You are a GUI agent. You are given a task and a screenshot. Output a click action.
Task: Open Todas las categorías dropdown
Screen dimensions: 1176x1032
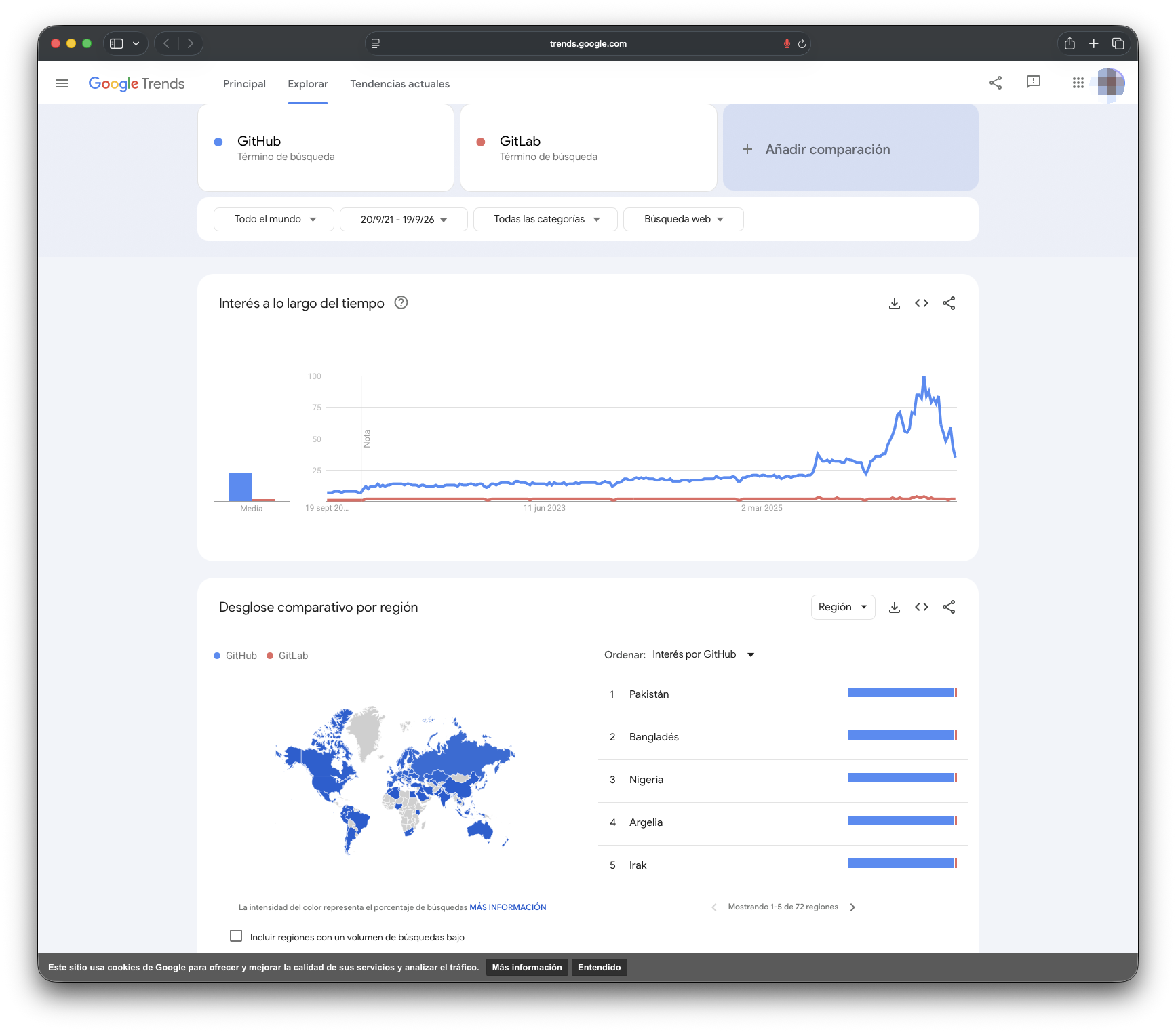point(545,219)
